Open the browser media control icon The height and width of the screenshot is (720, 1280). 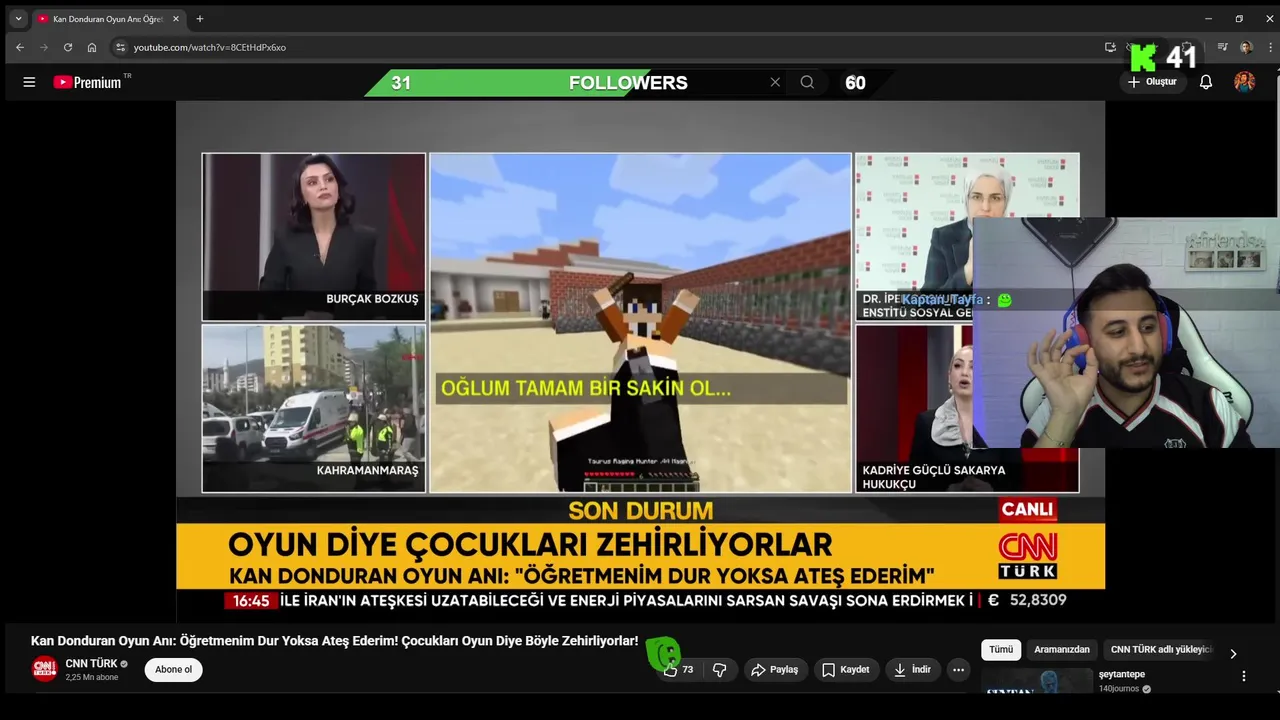click(x=1222, y=47)
